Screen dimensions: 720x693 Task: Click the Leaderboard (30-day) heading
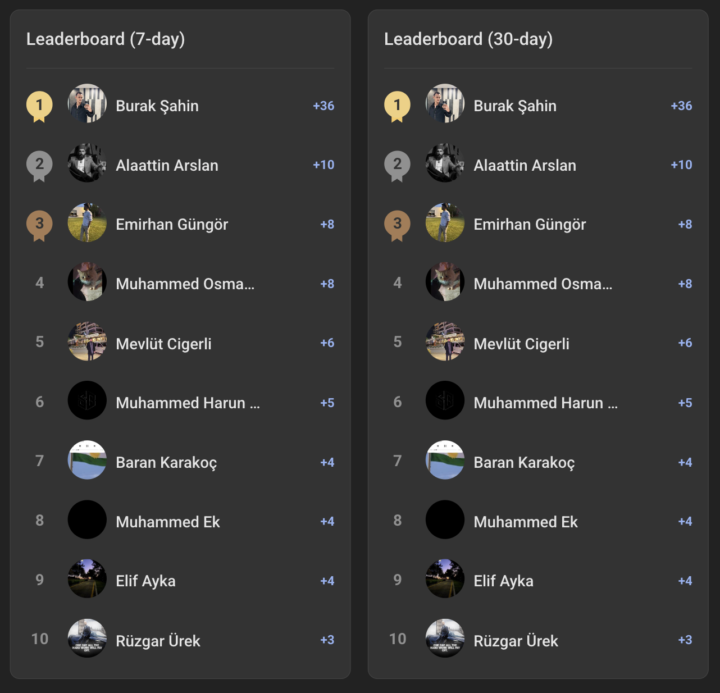468,39
